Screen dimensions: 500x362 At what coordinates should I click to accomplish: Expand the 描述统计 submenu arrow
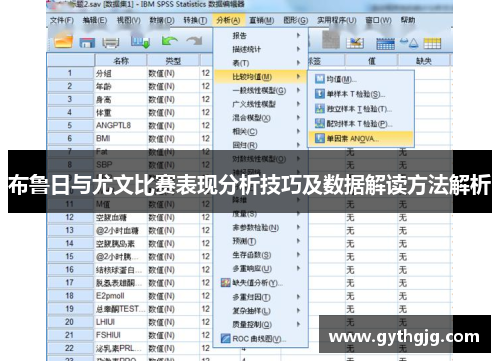298,49
